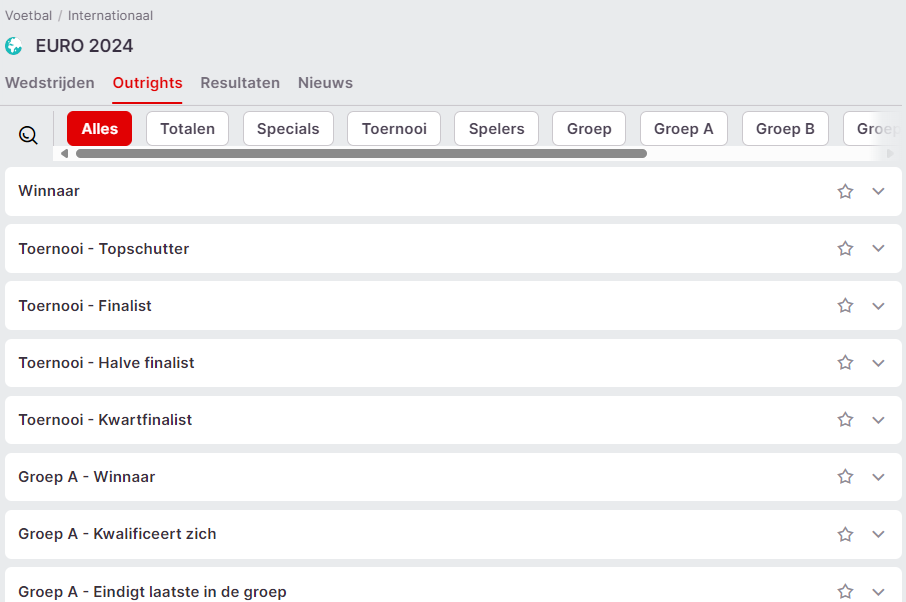Click the scrollbar left arrow
Screen dimensions: 906x602
[x=64, y=153]
